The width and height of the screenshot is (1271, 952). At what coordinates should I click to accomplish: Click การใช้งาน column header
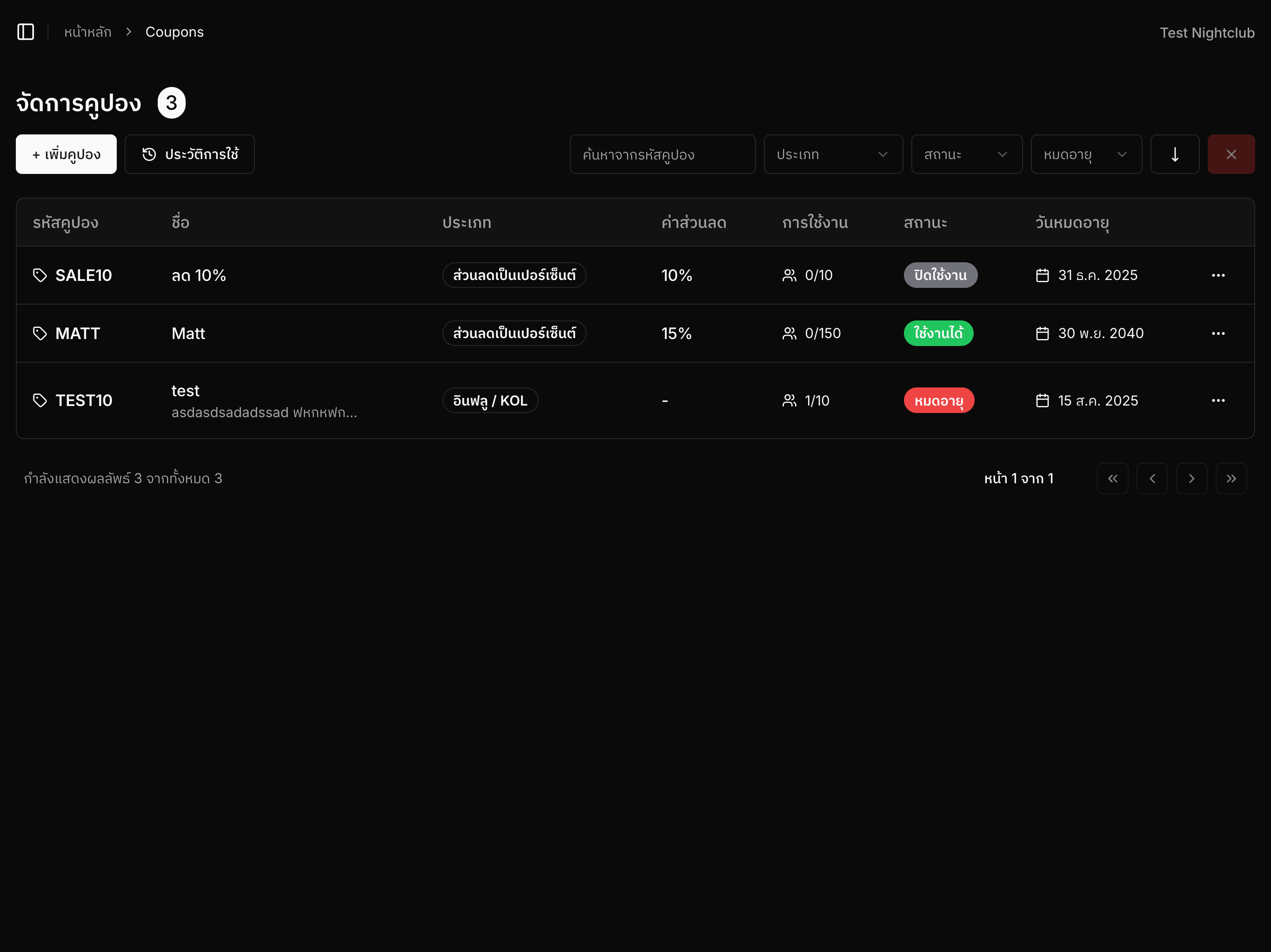815,222
